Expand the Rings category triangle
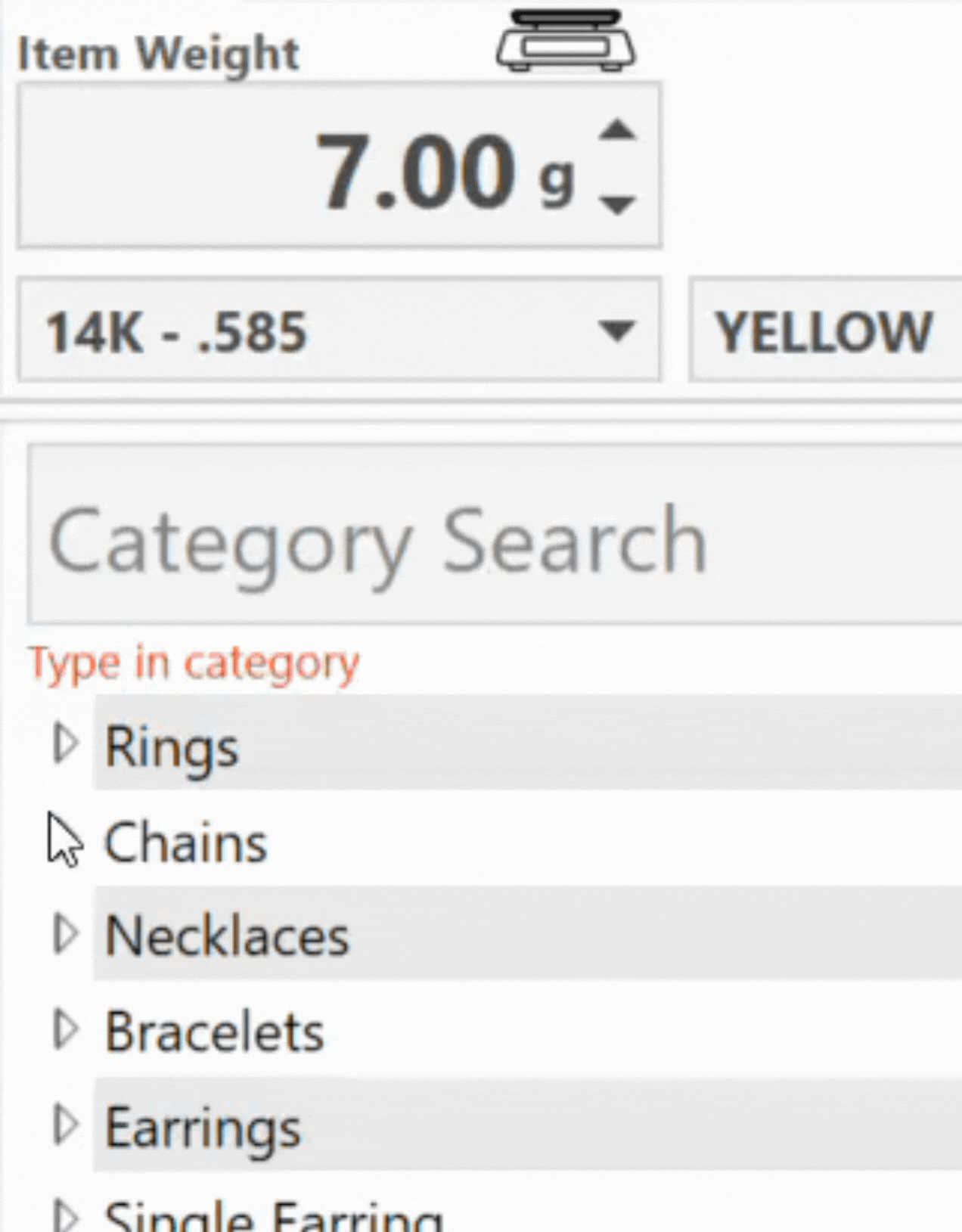This screenshot has width=962, height=1232. [x=67, y=744]
